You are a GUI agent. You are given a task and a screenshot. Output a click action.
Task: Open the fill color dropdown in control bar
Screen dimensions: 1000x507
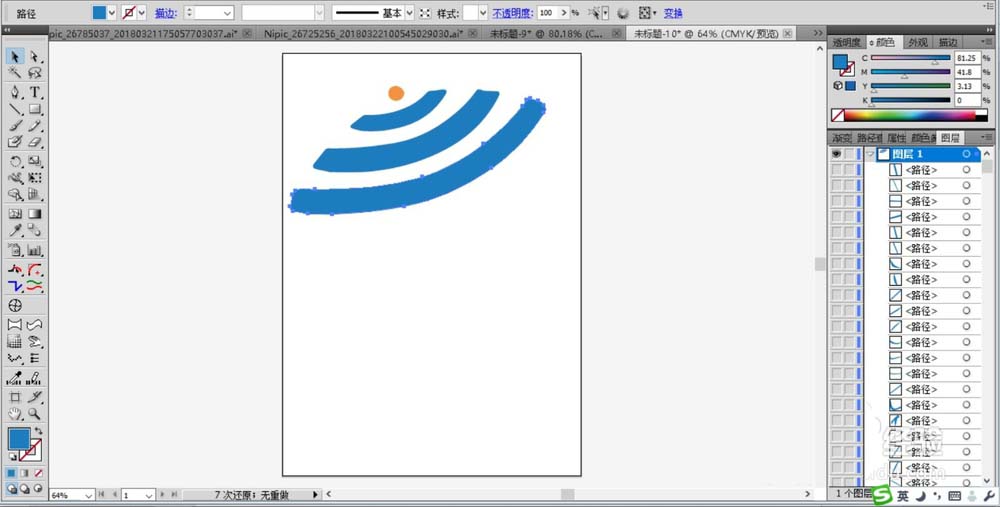click(x=112, y=13)
